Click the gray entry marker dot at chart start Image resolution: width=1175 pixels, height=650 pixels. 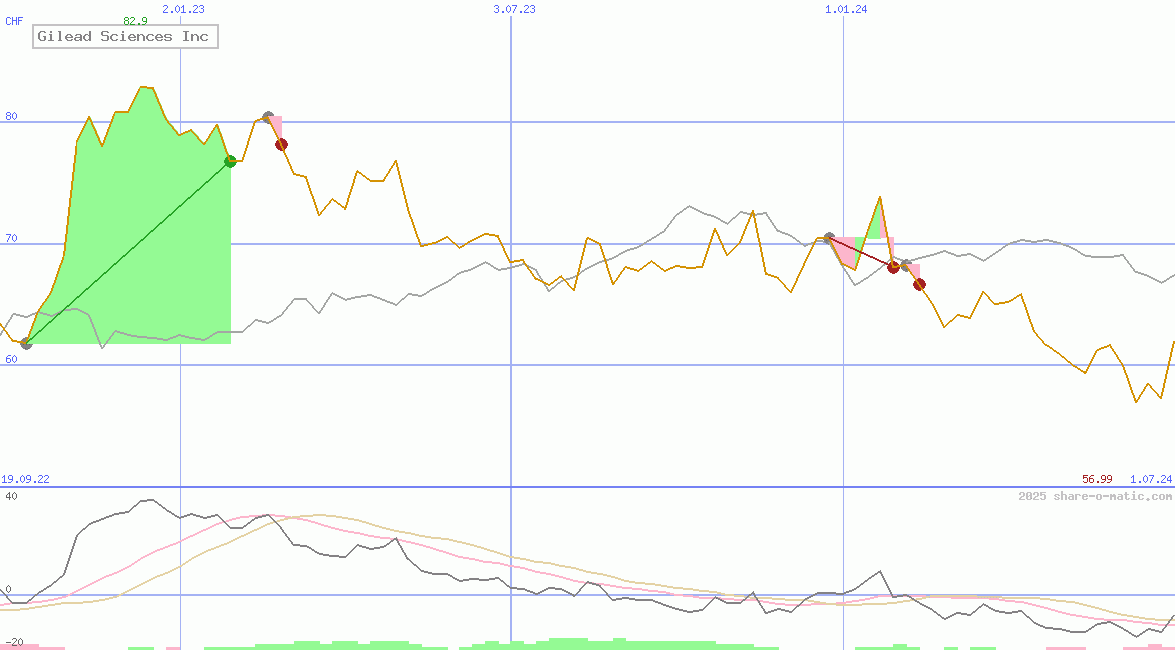click(x=26, y=343)
